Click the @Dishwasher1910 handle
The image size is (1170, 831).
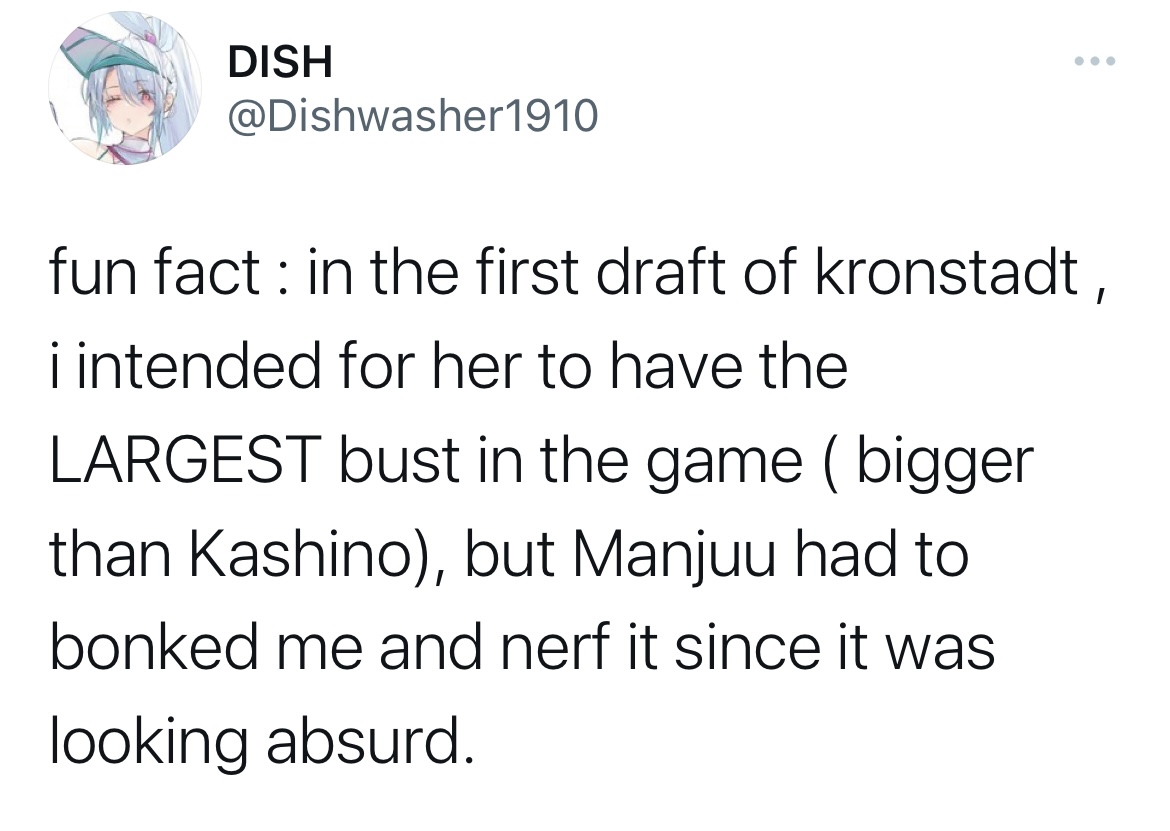[x=413, y=116]
